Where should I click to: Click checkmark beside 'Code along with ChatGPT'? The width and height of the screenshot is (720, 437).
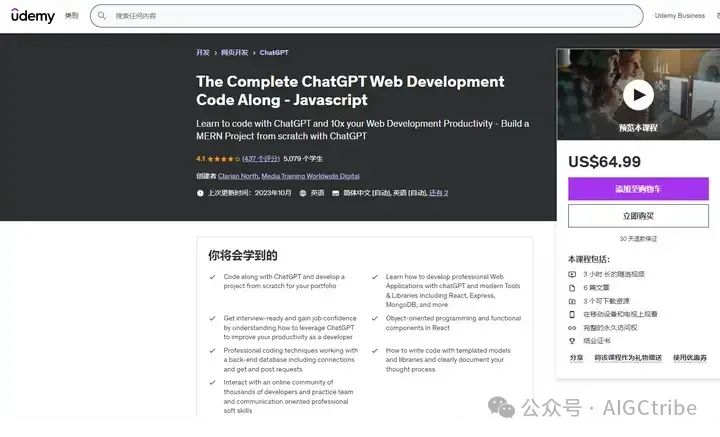point(213,277)
